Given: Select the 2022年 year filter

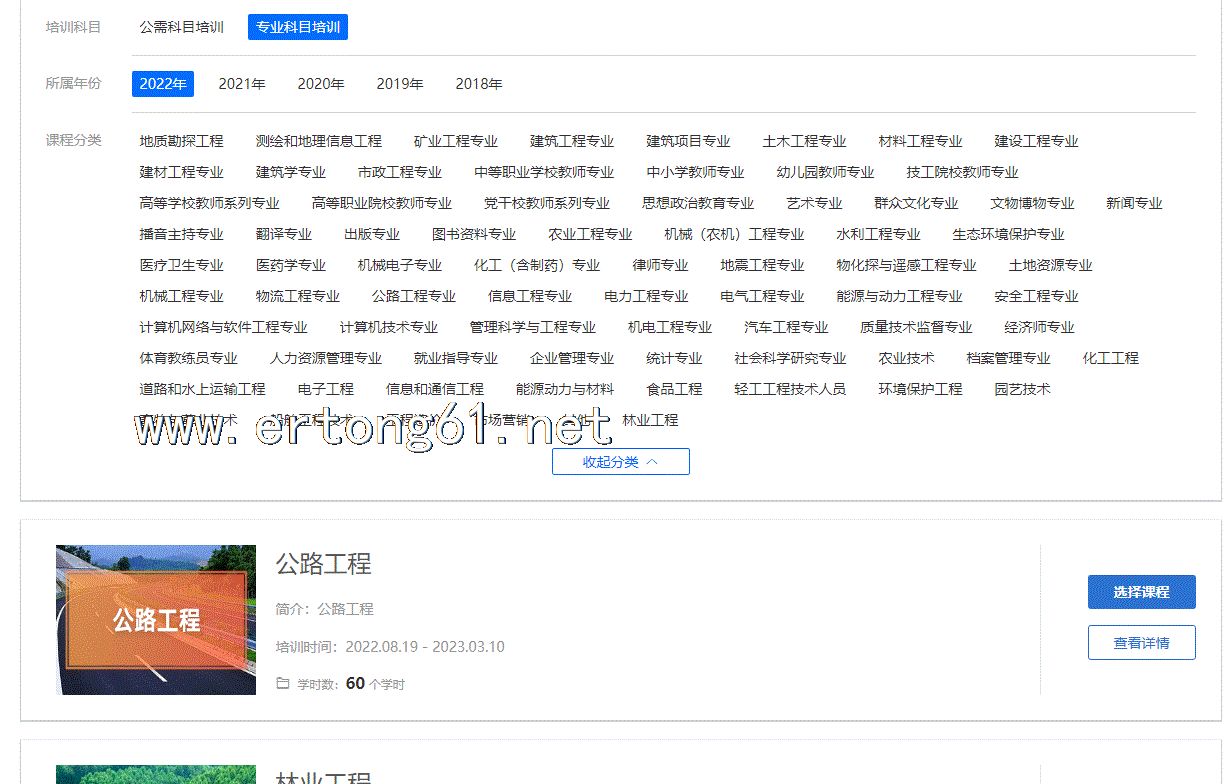Looking at the screenshot, I should (x=162, y=84).
